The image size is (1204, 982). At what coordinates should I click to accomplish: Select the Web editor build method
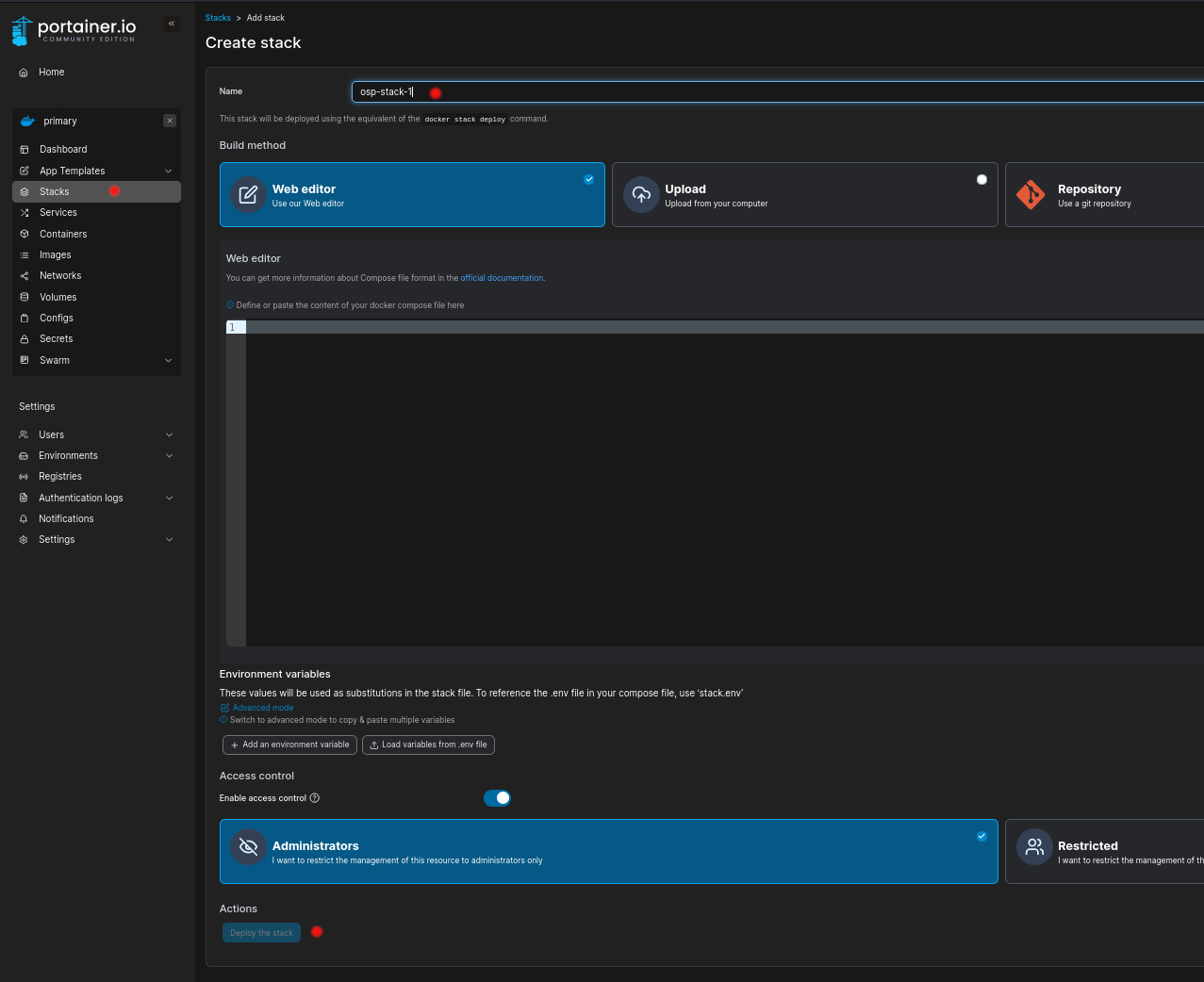click(x=412, y=195)
